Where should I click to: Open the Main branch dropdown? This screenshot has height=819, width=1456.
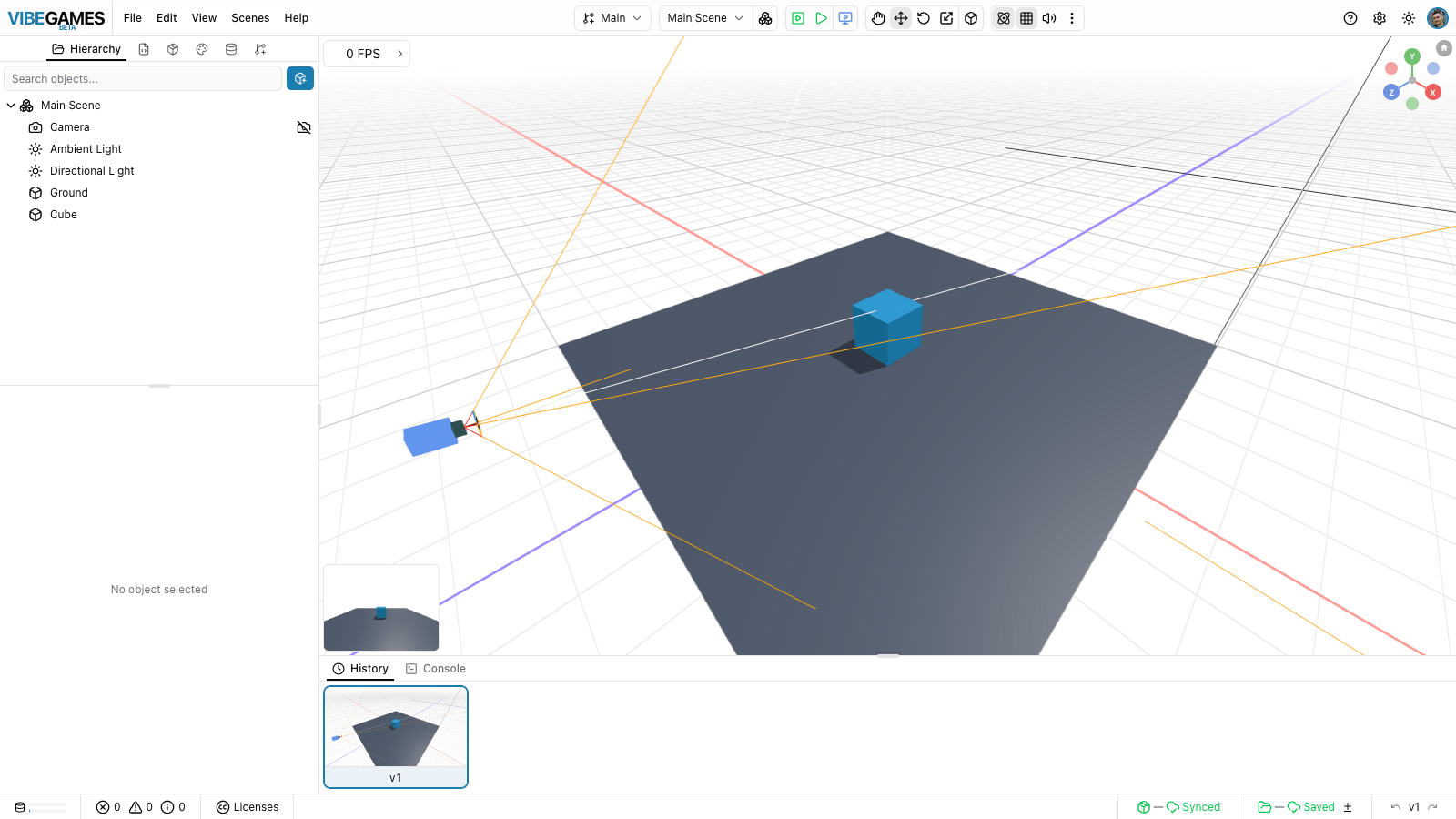coord(612,18)
